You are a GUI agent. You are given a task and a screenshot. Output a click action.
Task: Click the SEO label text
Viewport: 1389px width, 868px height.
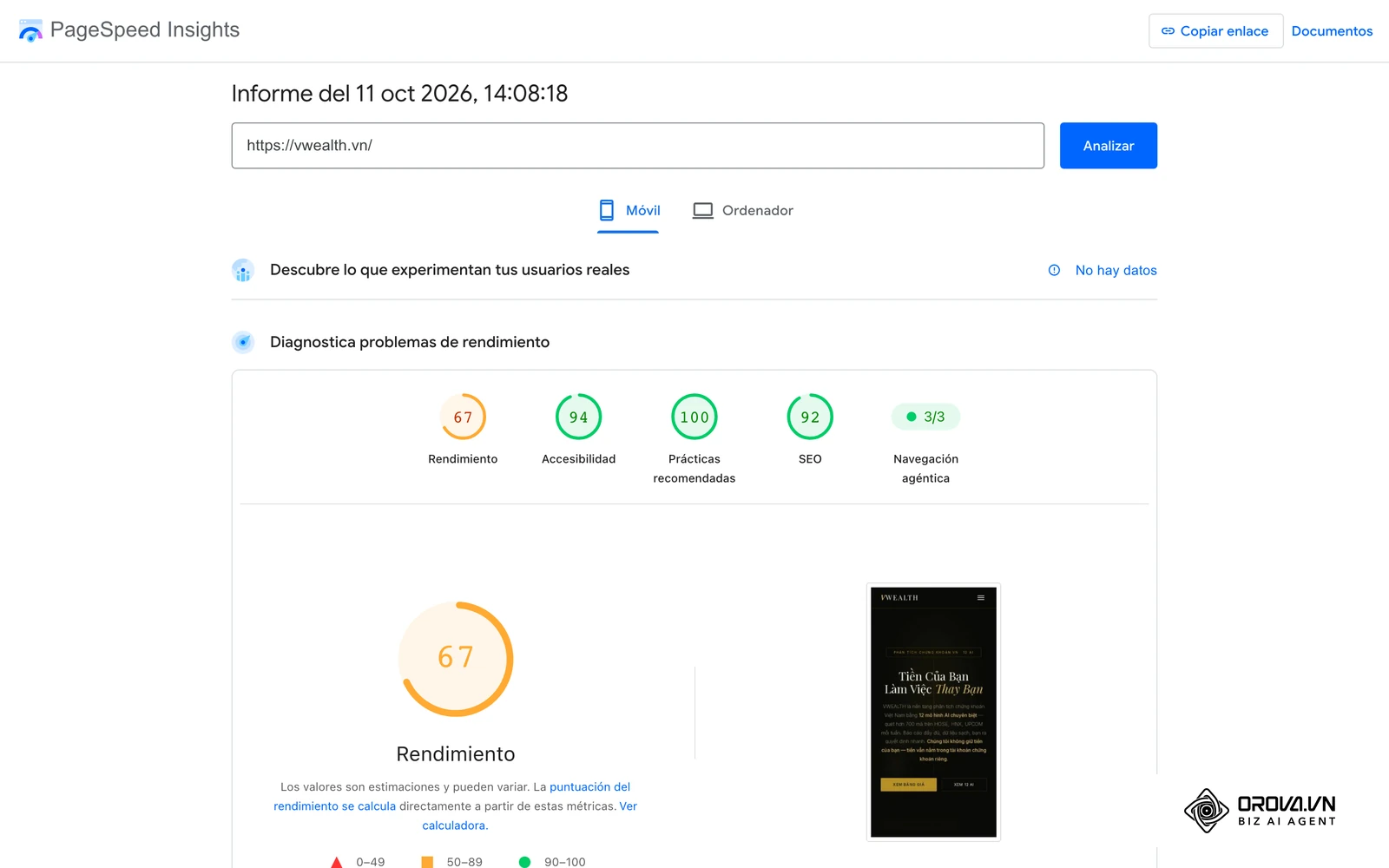coord(810,459)
